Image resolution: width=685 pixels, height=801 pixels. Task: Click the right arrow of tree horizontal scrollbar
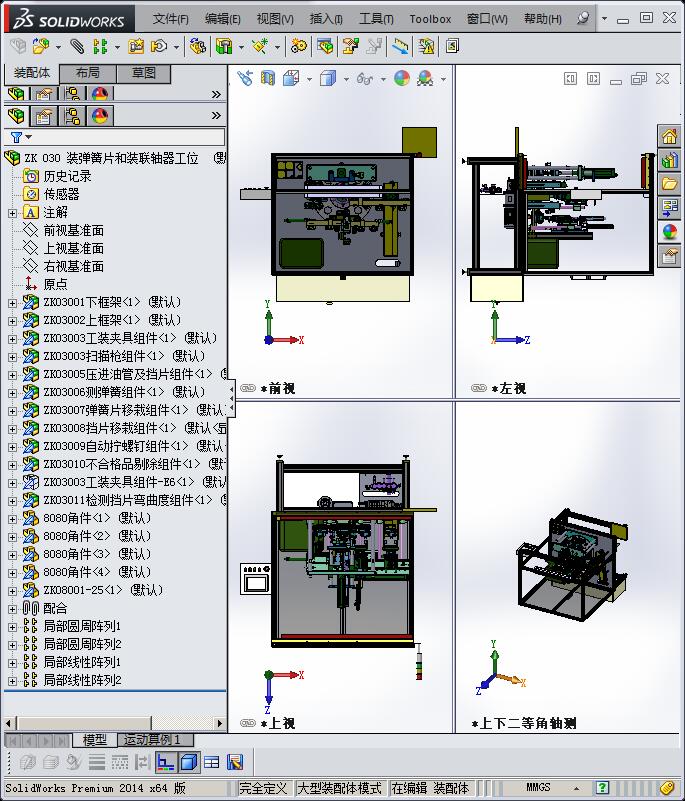point(220,723)
